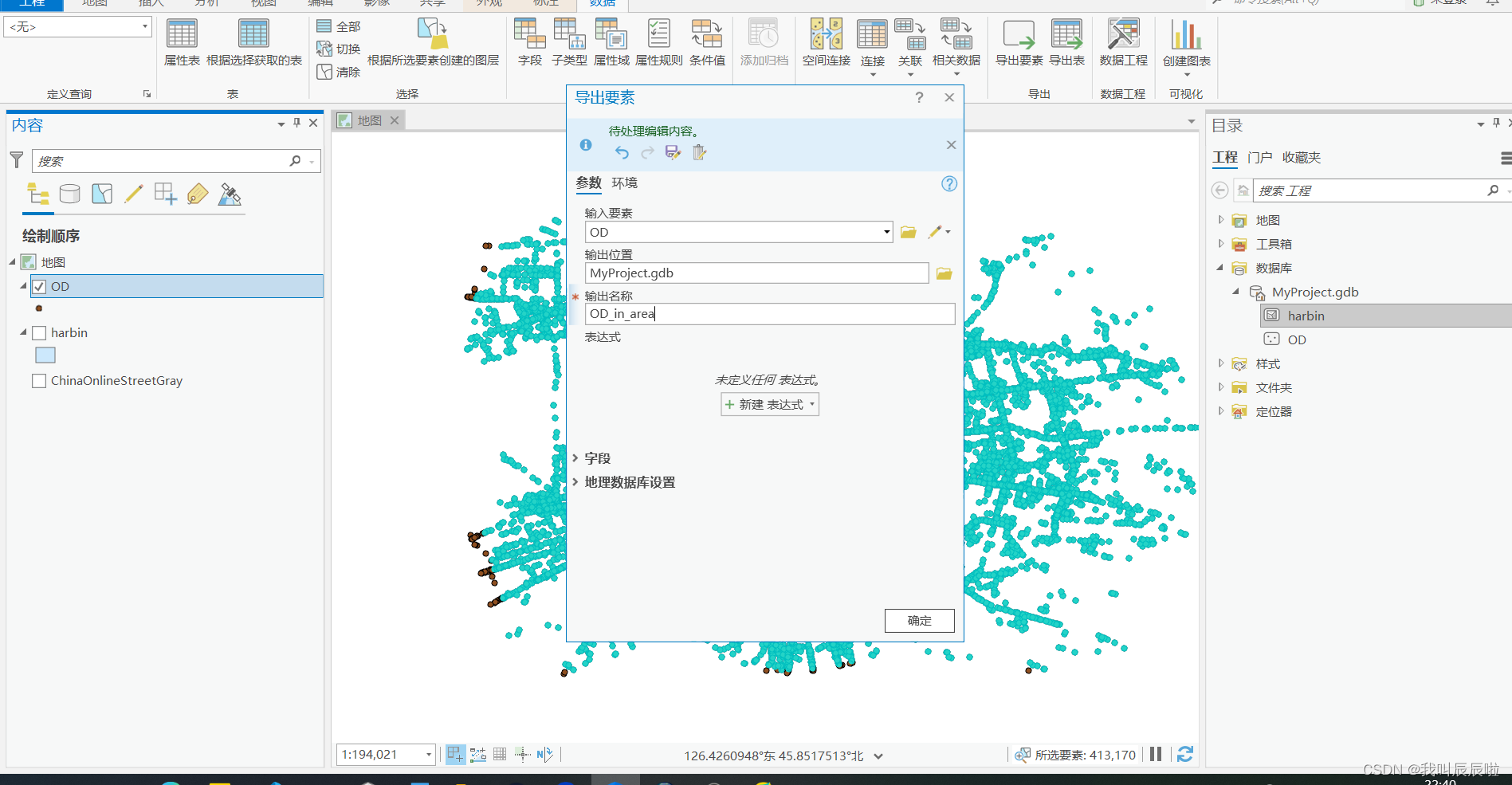This screenshot has width=1512, height=785.
Task: Browse for input features folder icon
Action: pyautogui.click(x=908, y=232)
